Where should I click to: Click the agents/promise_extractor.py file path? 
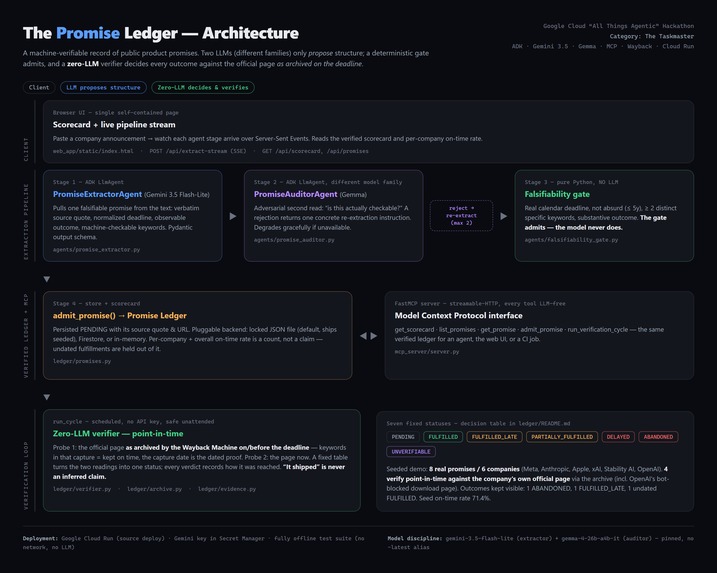point(96,250)
